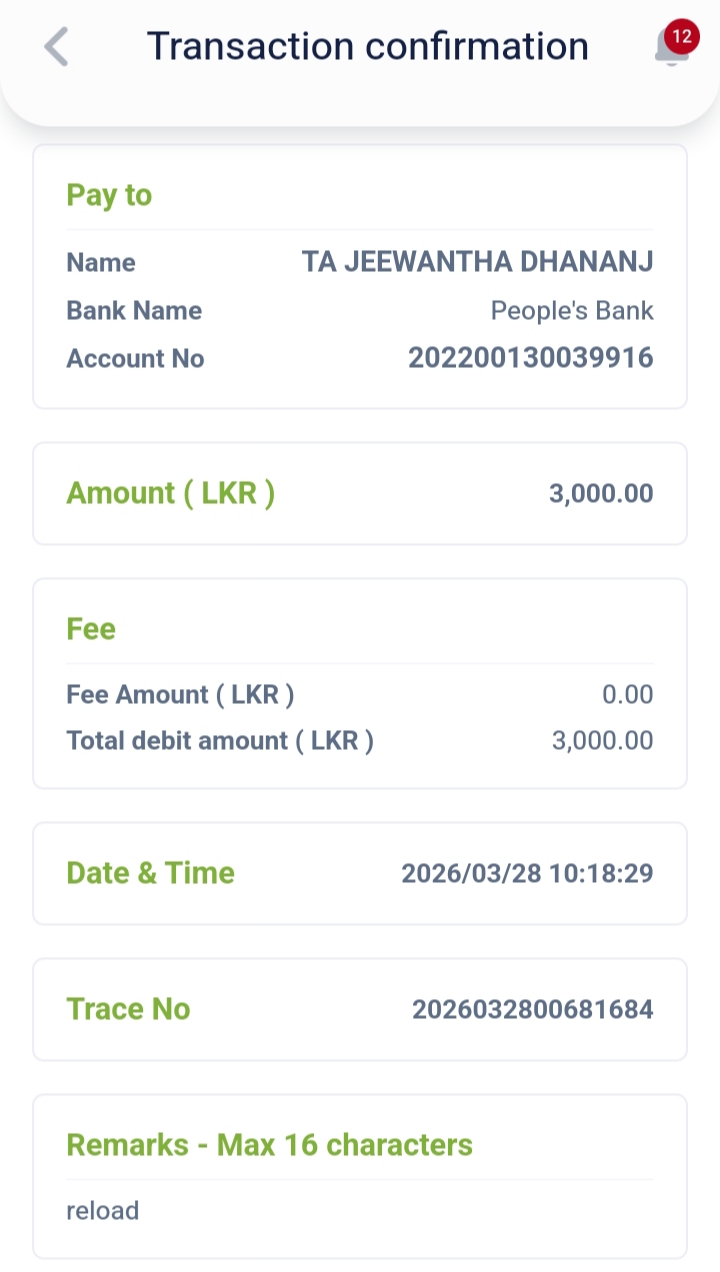Select account number 202200130039916
This screenshot has width=720, height=1272.
tap(530, 358)
